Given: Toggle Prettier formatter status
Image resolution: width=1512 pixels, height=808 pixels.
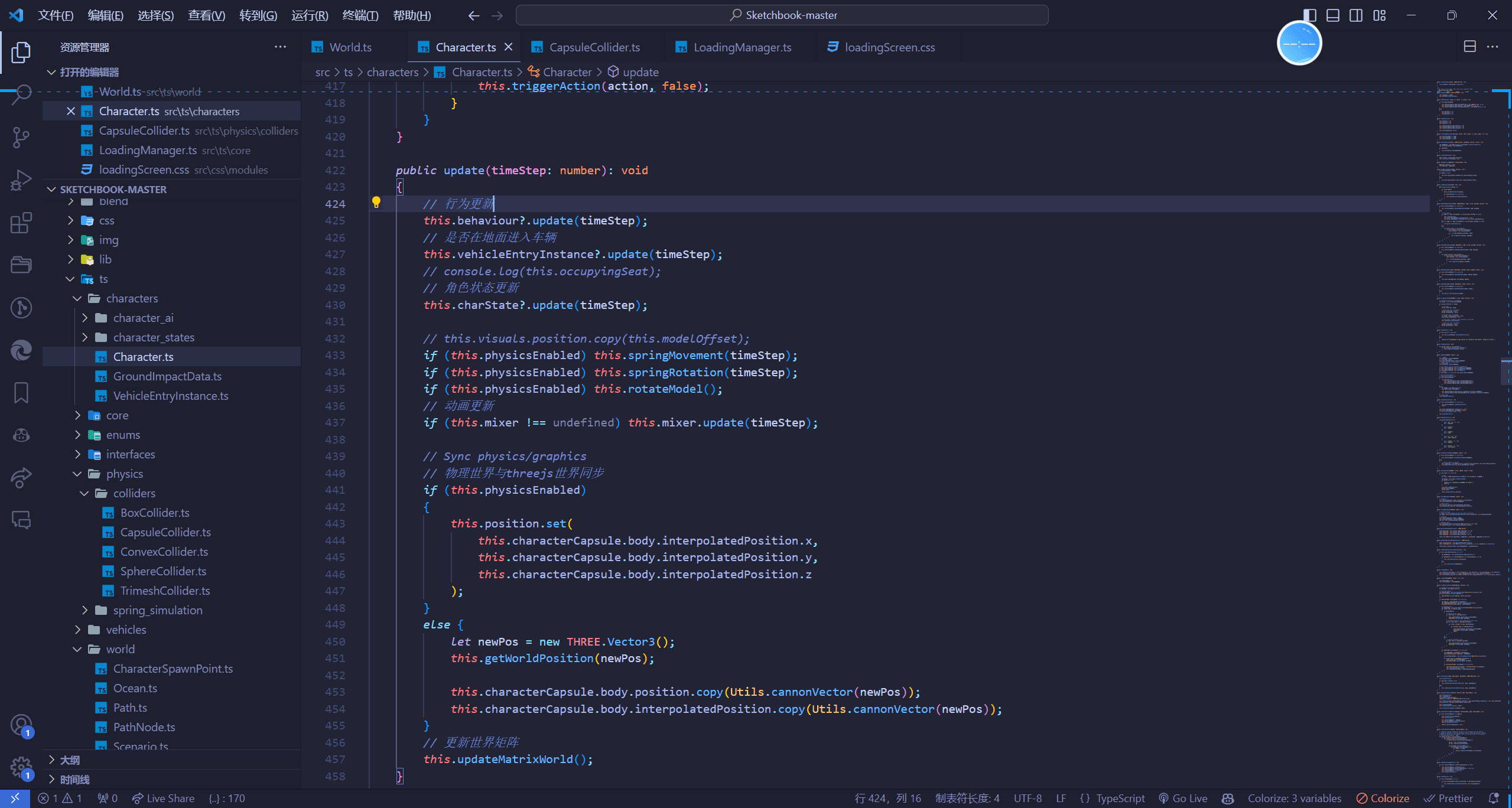Looking at the screenshot, I should coord(1448,798).
